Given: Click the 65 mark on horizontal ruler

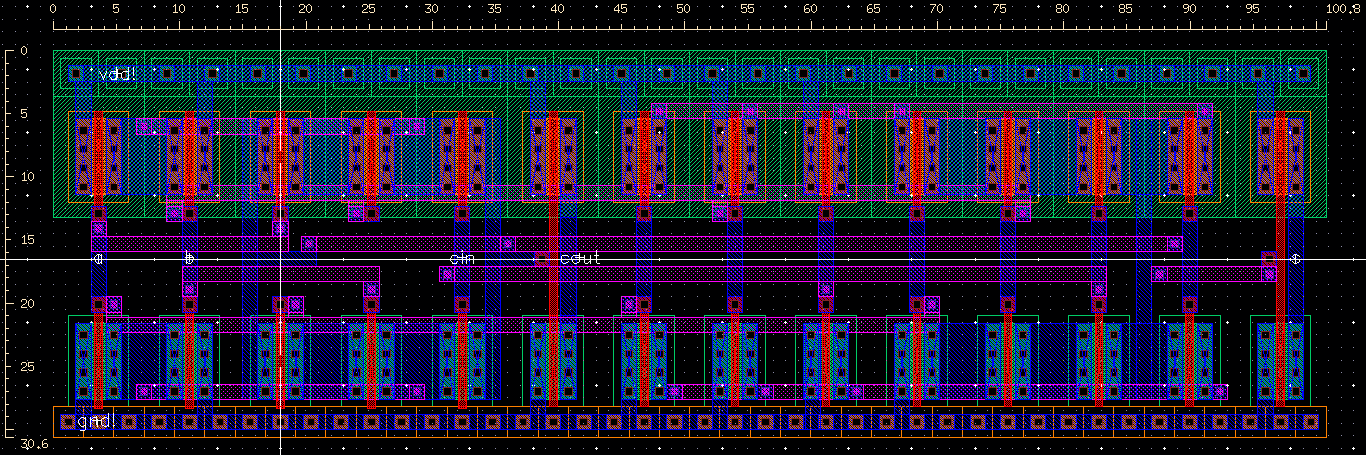Looking at the screenshot, I should point(873,9).
